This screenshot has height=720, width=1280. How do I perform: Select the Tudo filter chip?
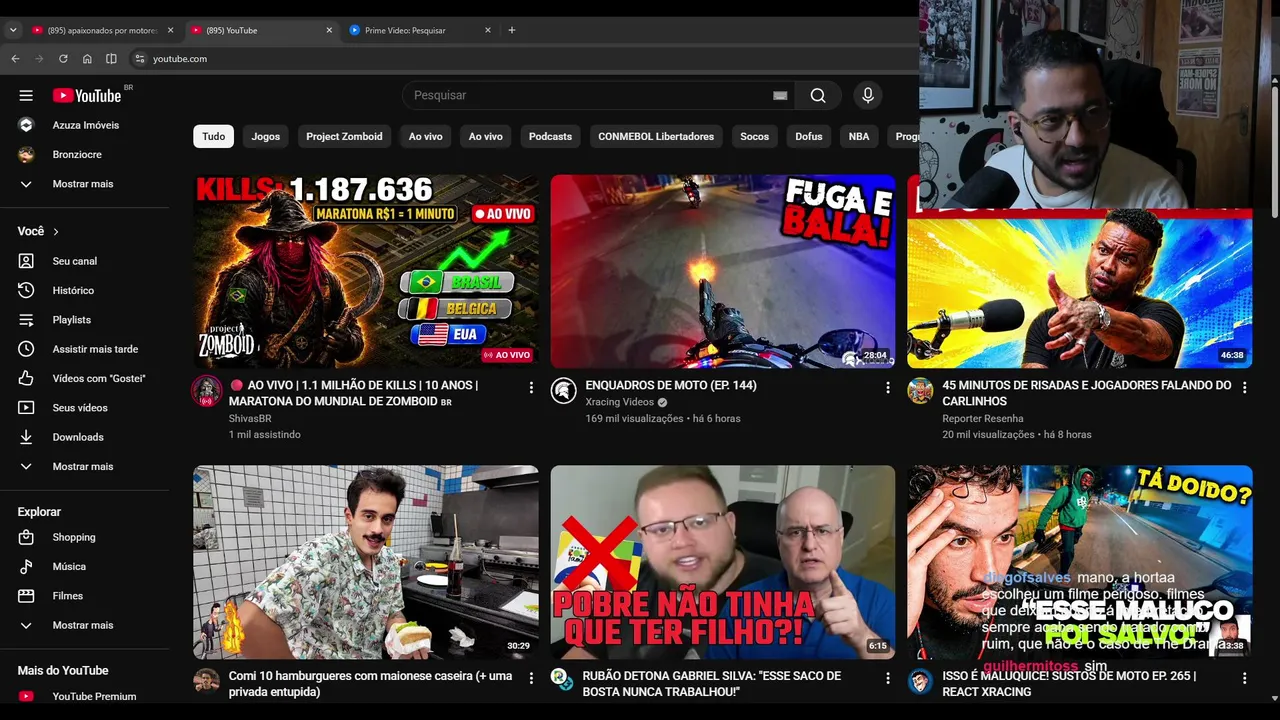tap(214, 136)
